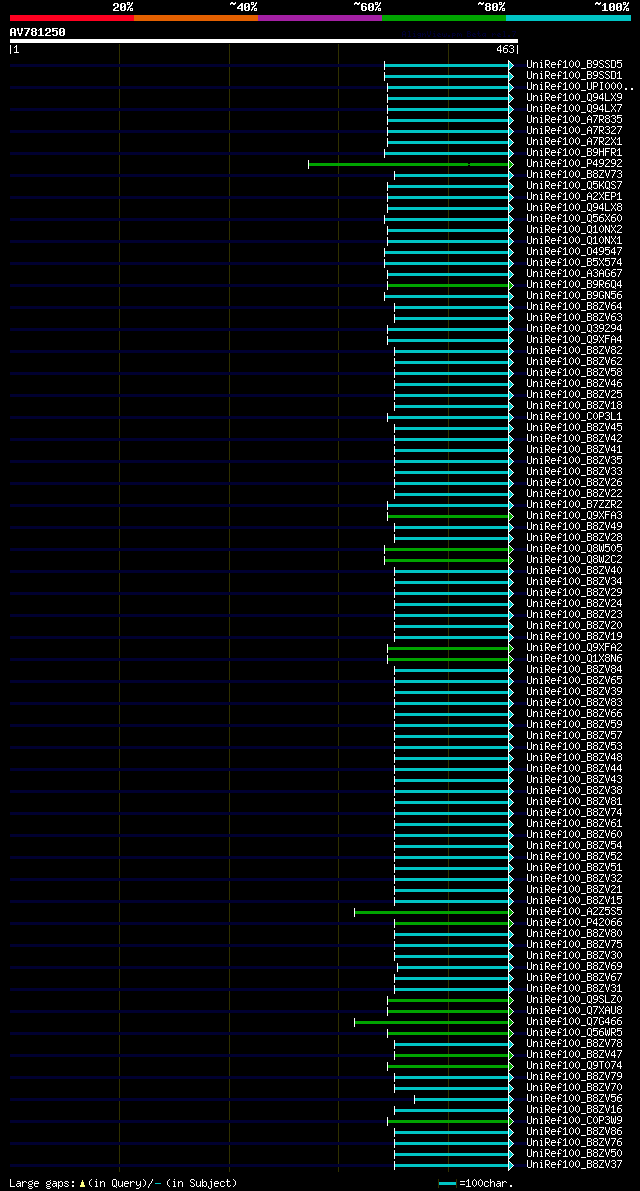Image resolution: width=640 pixels, height=1191 pixels.
Task: Click the green alignment bar for A2Z5S5
Action: [433, 912]
